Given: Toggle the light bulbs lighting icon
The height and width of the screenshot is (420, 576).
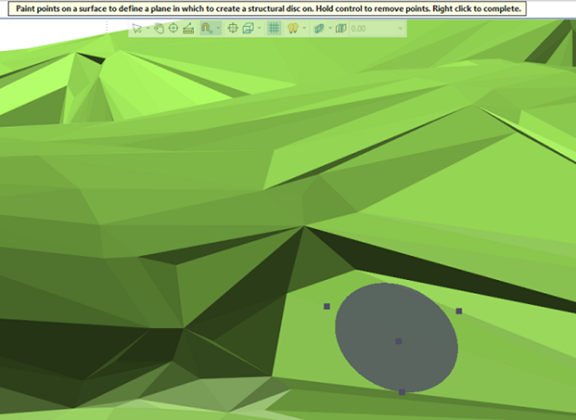Looking at the screenshot, I should point(293,28).
